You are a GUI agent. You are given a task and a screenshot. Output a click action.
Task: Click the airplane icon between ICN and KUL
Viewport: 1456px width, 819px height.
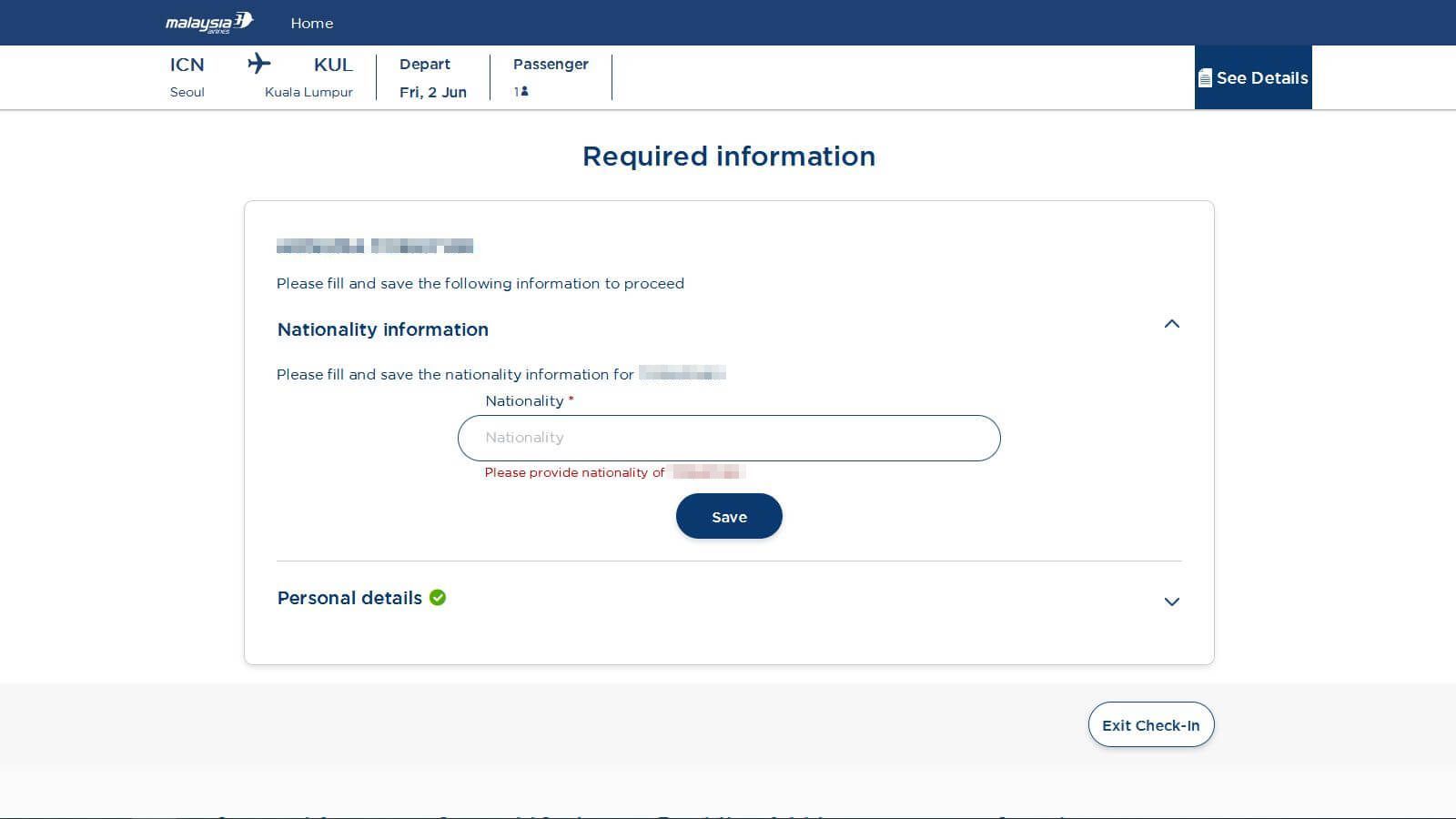click(x=259, y=64)
